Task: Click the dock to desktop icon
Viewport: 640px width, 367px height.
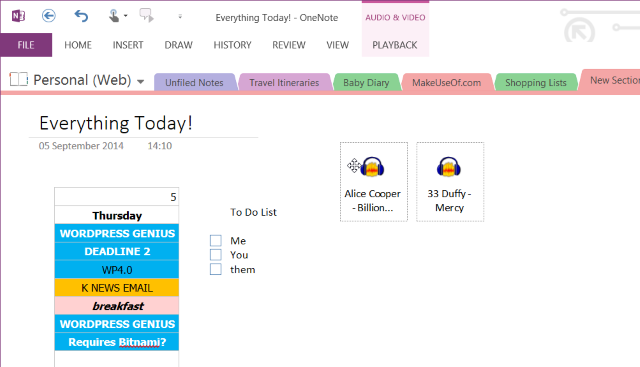Action: coord(147,16)
